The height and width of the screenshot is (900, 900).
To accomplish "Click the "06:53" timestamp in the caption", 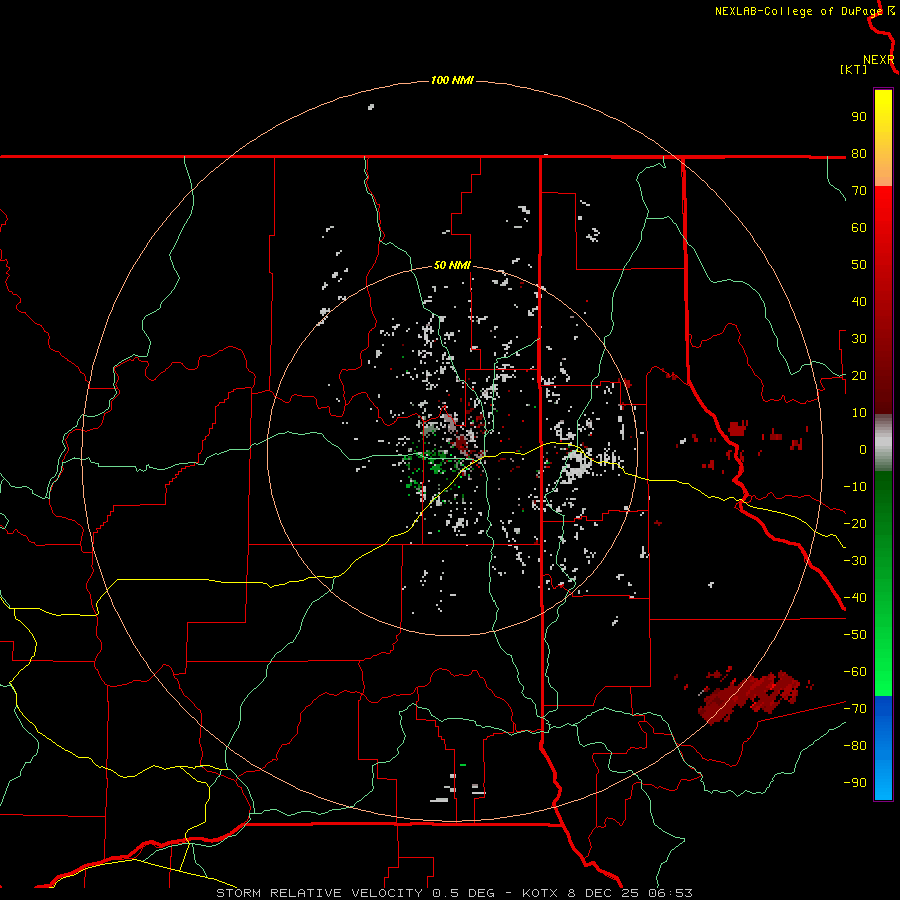I will [670, 893].
